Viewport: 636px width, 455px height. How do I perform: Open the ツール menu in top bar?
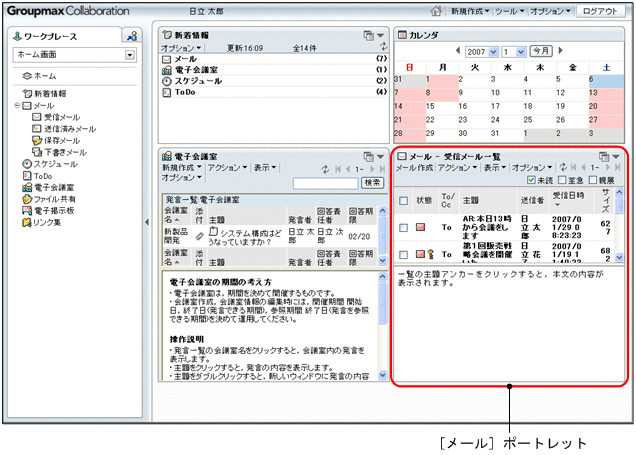[x=509, y=11]
